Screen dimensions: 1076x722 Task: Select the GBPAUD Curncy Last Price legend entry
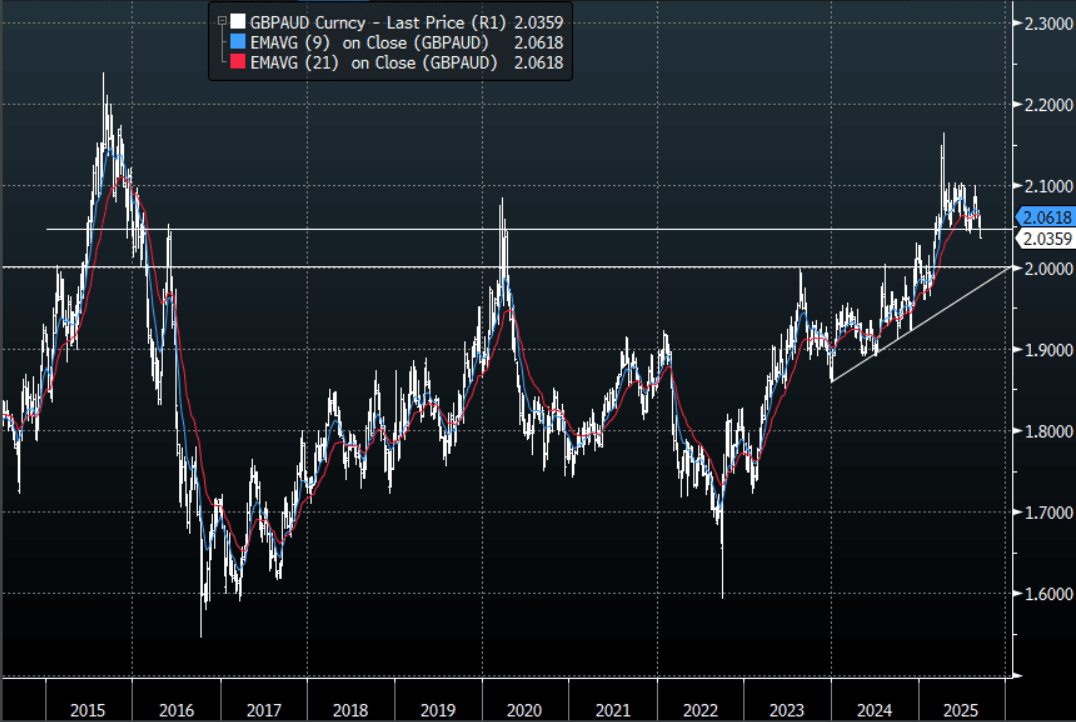click(x=375, y=20)
